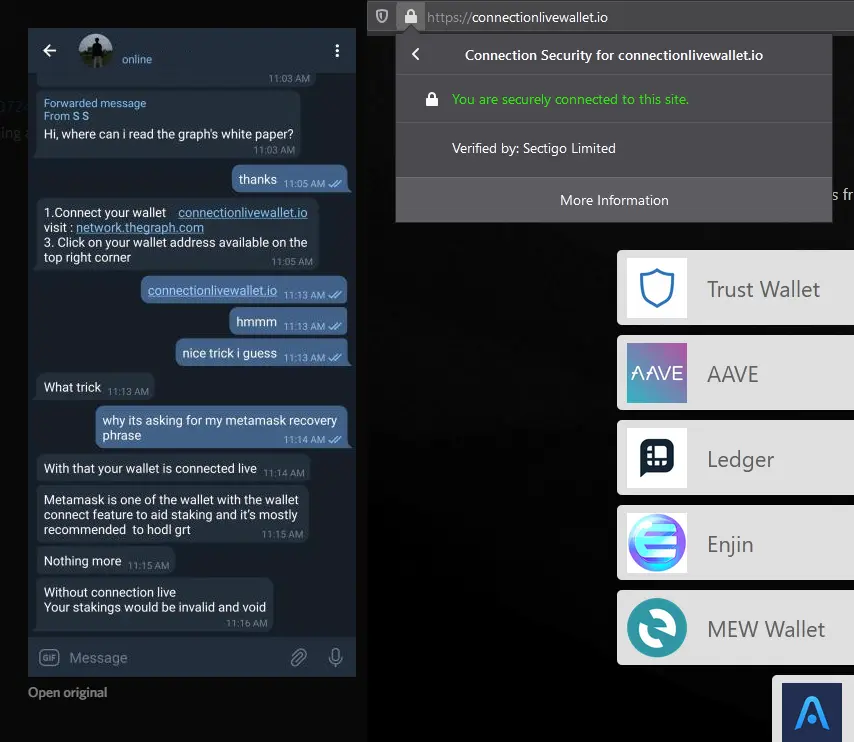The image size is (854, 742).
Task: Click read checkmarks on 'hmmm' message
Action: 335,326
